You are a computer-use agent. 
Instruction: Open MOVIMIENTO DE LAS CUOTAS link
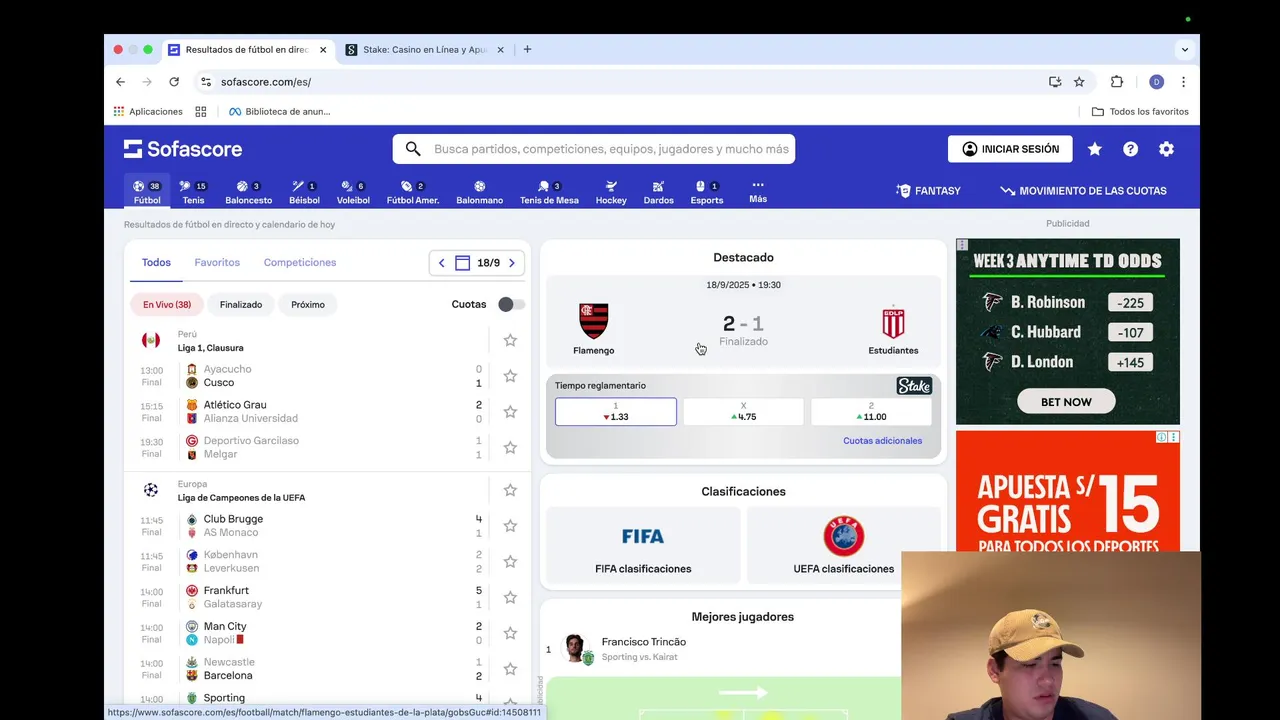[x=1083, y=191]
